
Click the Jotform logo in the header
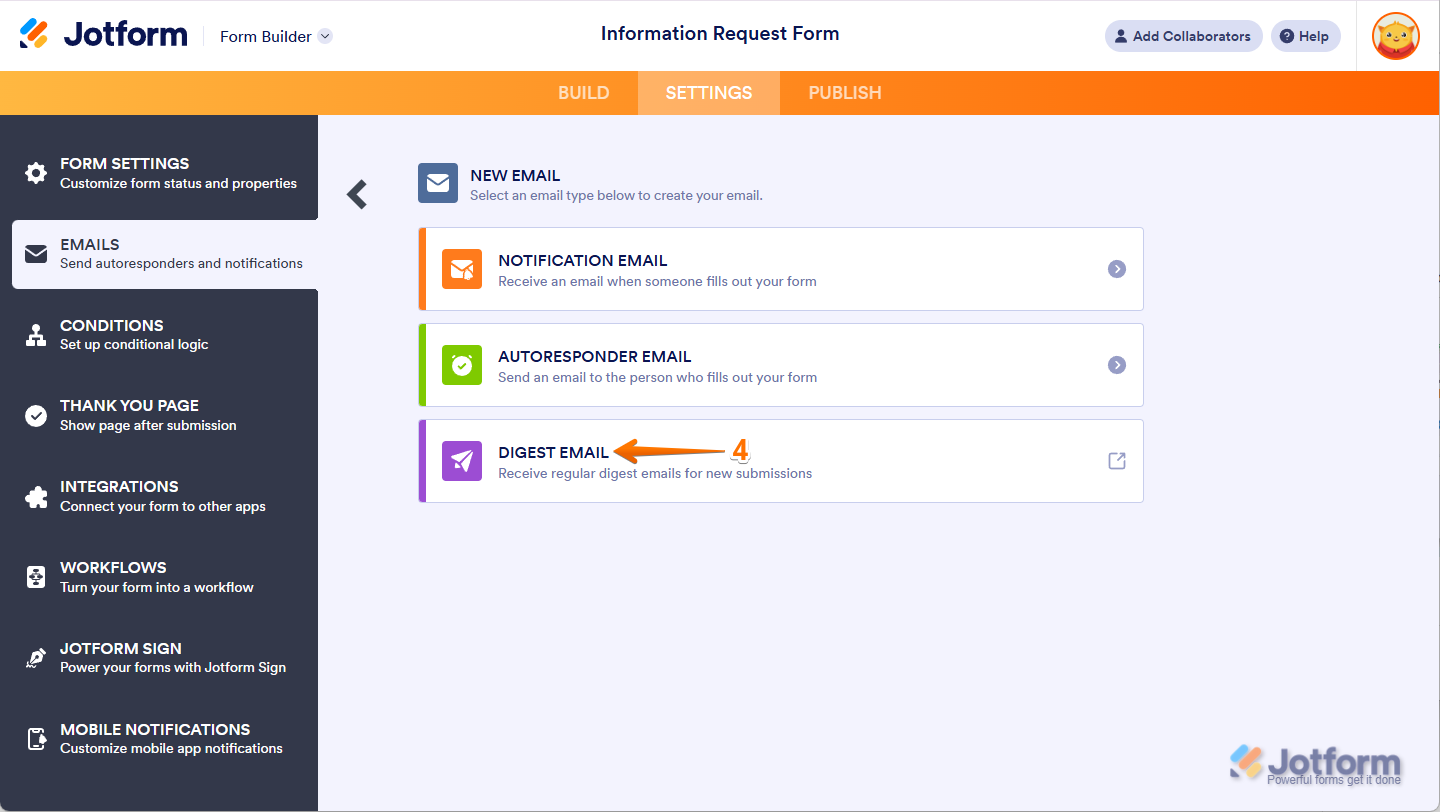[104, 35]
